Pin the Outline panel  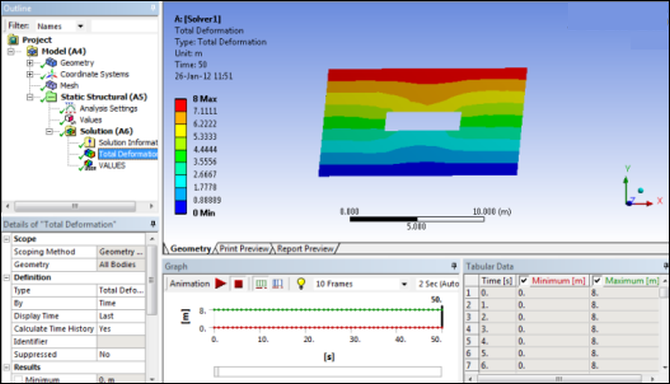click(x=153, y=8)
